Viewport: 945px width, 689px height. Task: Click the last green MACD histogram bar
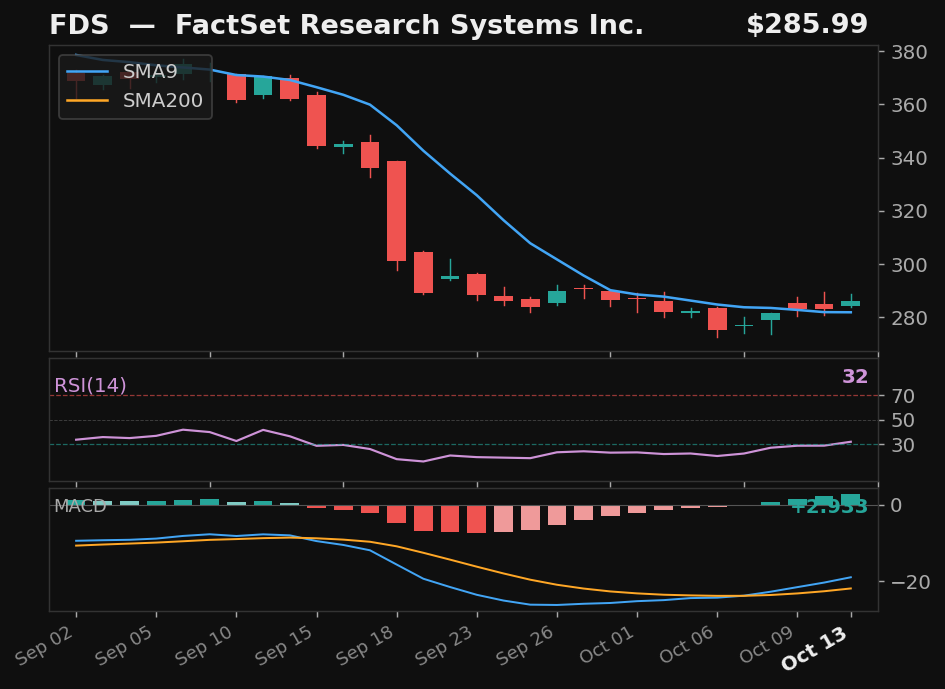(850, 500)
